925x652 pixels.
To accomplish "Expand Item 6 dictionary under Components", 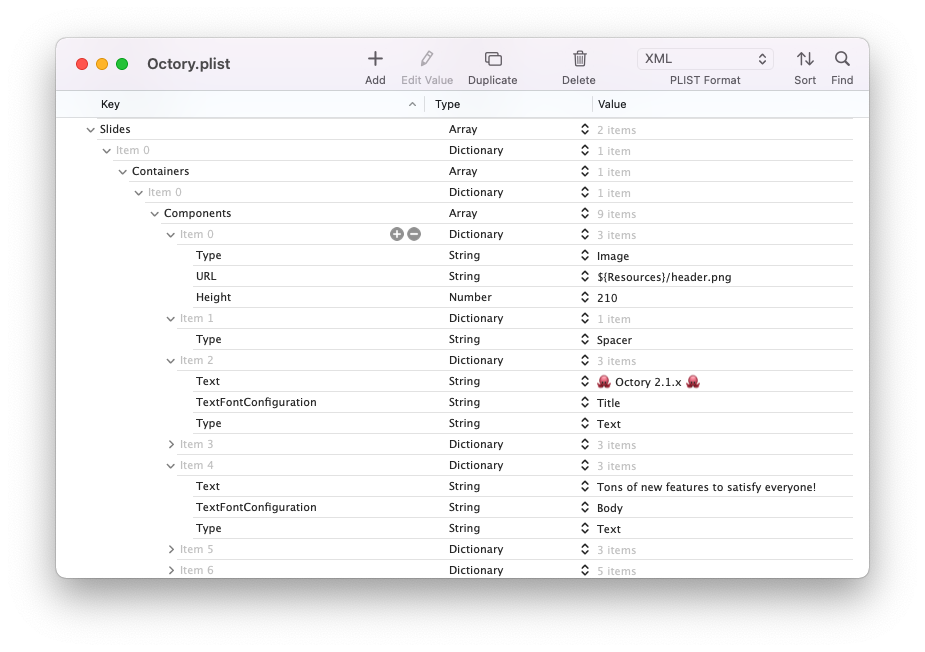I will coord(171,571).
